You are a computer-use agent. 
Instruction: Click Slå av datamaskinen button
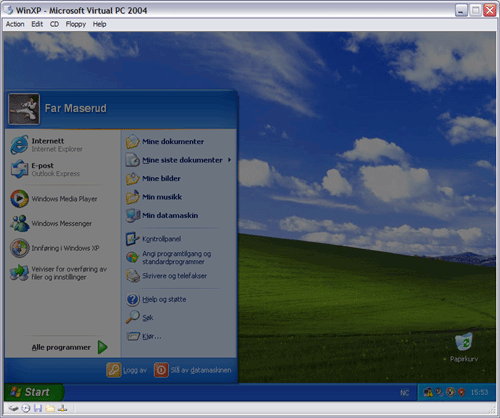point(192,370)
